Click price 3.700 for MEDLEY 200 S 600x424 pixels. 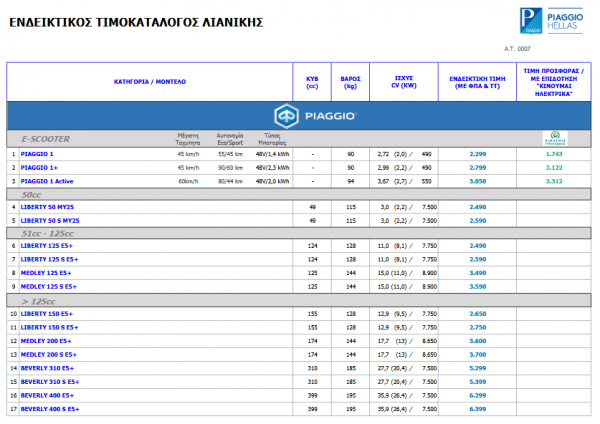[x=478, y=355]
